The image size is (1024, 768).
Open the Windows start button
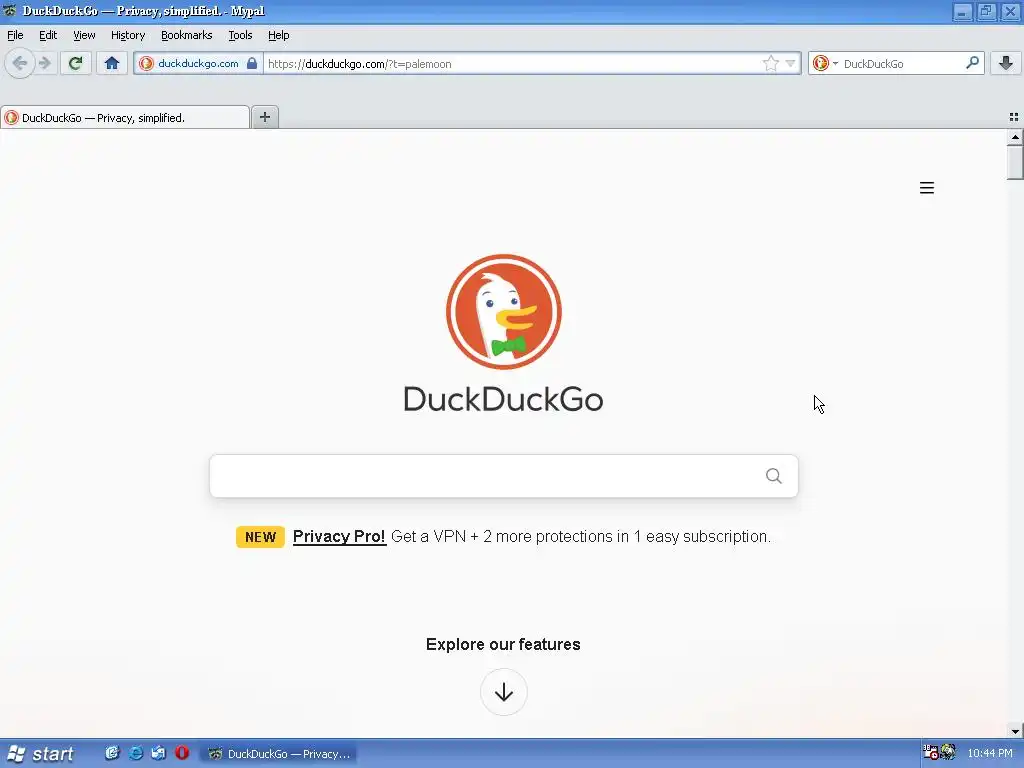41,754
